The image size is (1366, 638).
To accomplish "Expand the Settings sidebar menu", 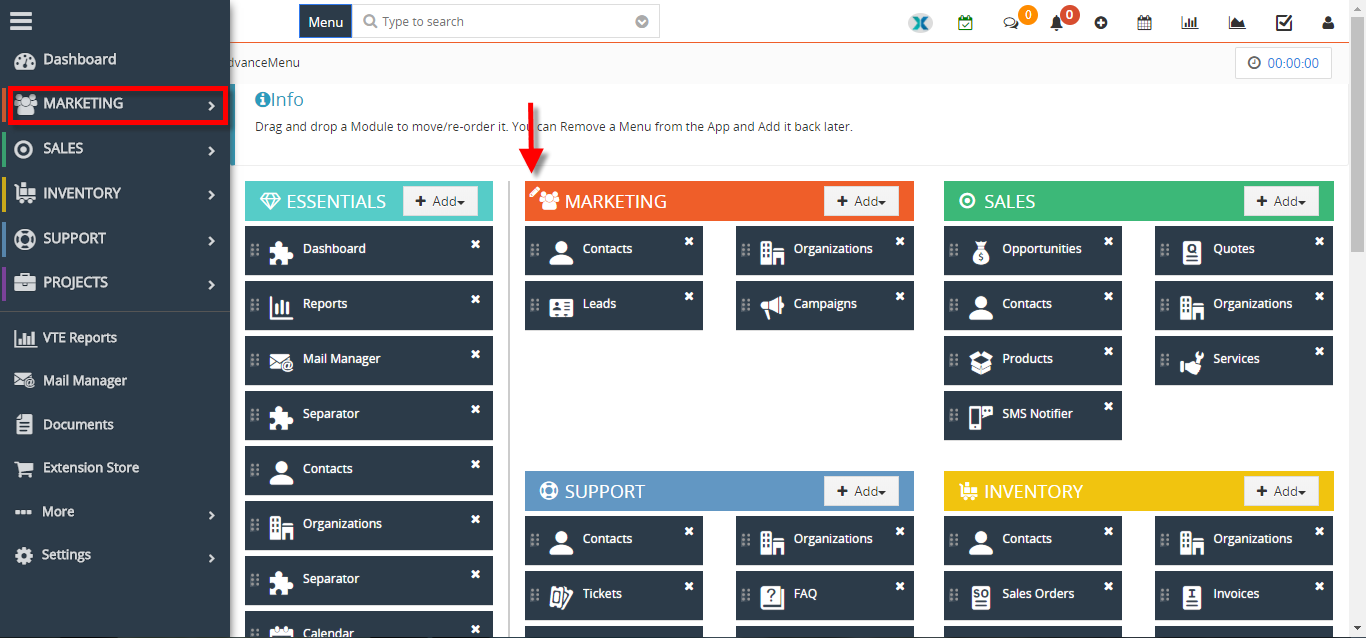I will pos(115,555).
